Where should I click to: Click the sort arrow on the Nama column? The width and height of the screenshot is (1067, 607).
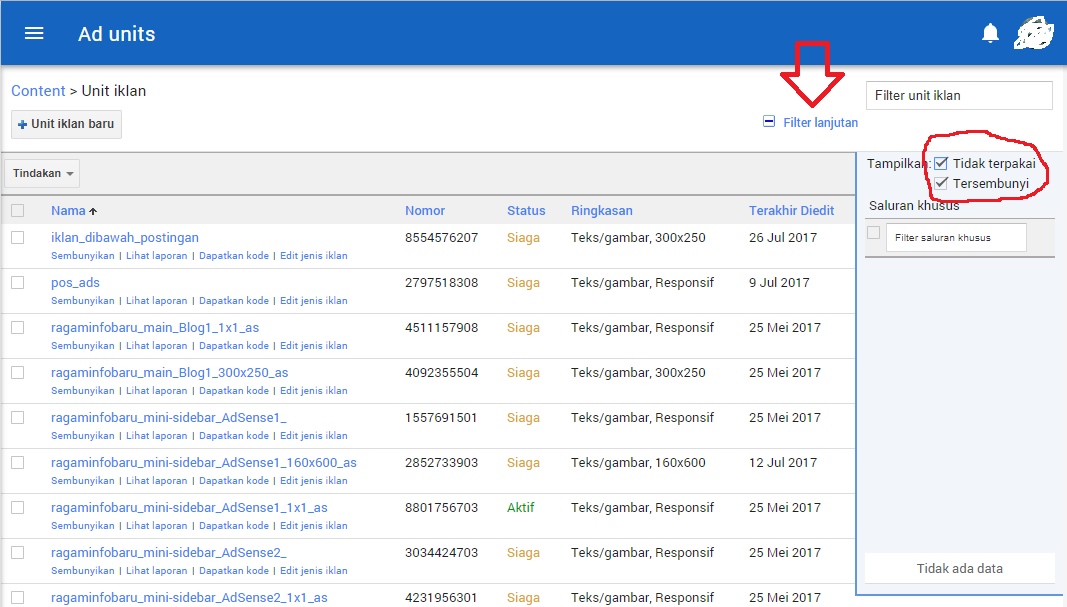(93, 210)
